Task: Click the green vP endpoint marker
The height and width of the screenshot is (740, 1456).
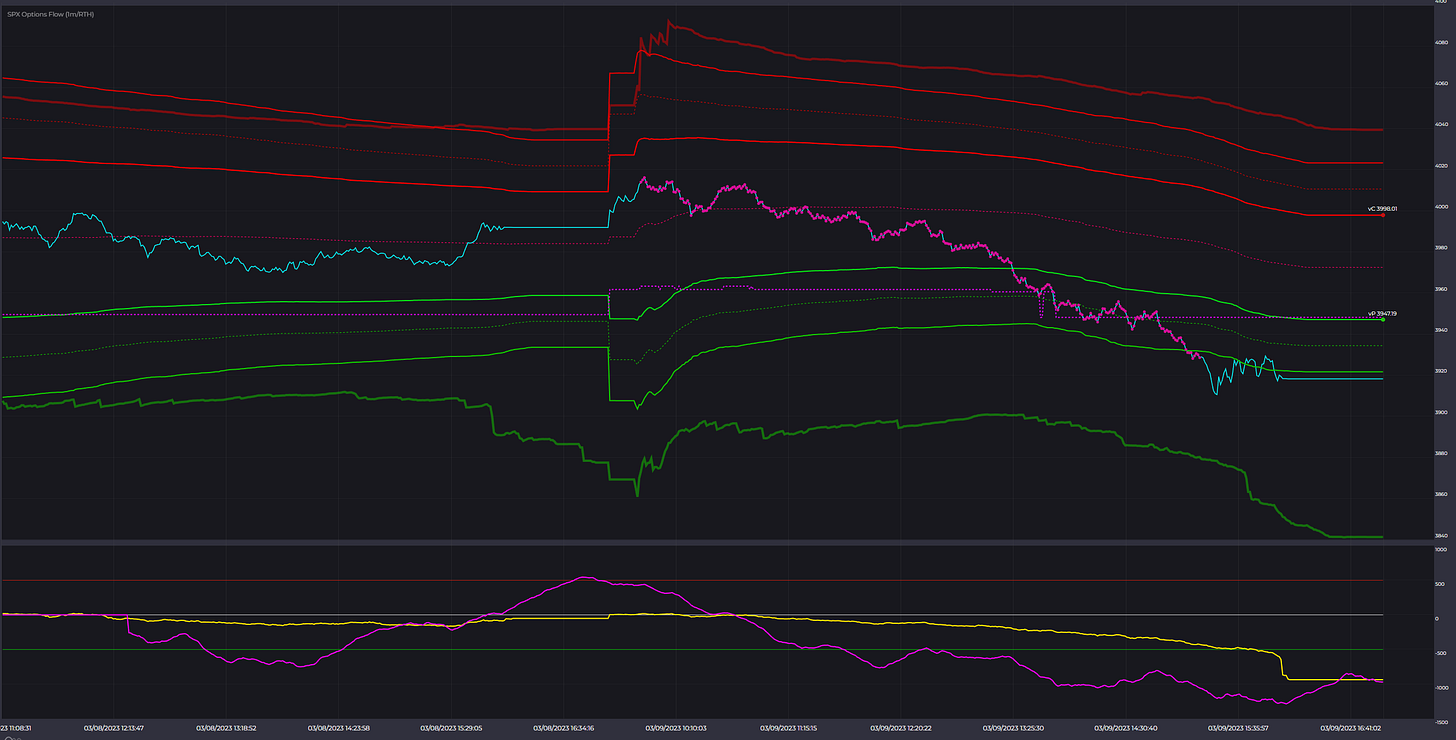Action: click(x=1383, y=319)
